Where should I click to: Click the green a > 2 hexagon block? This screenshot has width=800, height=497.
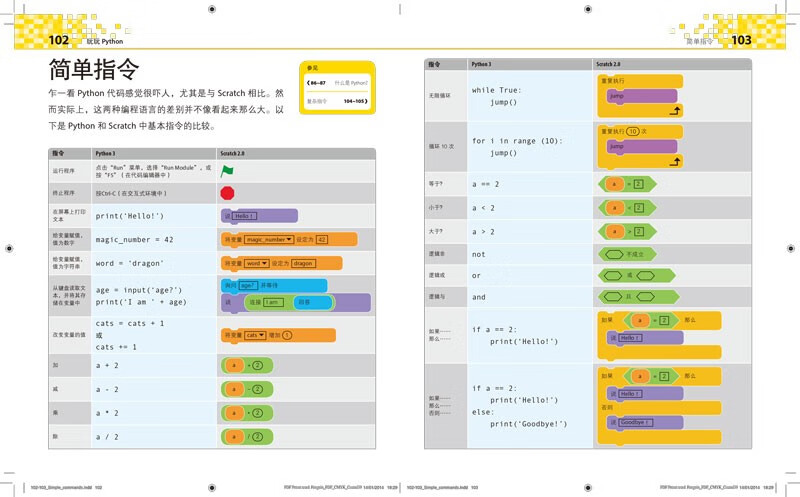click(627, 232)
